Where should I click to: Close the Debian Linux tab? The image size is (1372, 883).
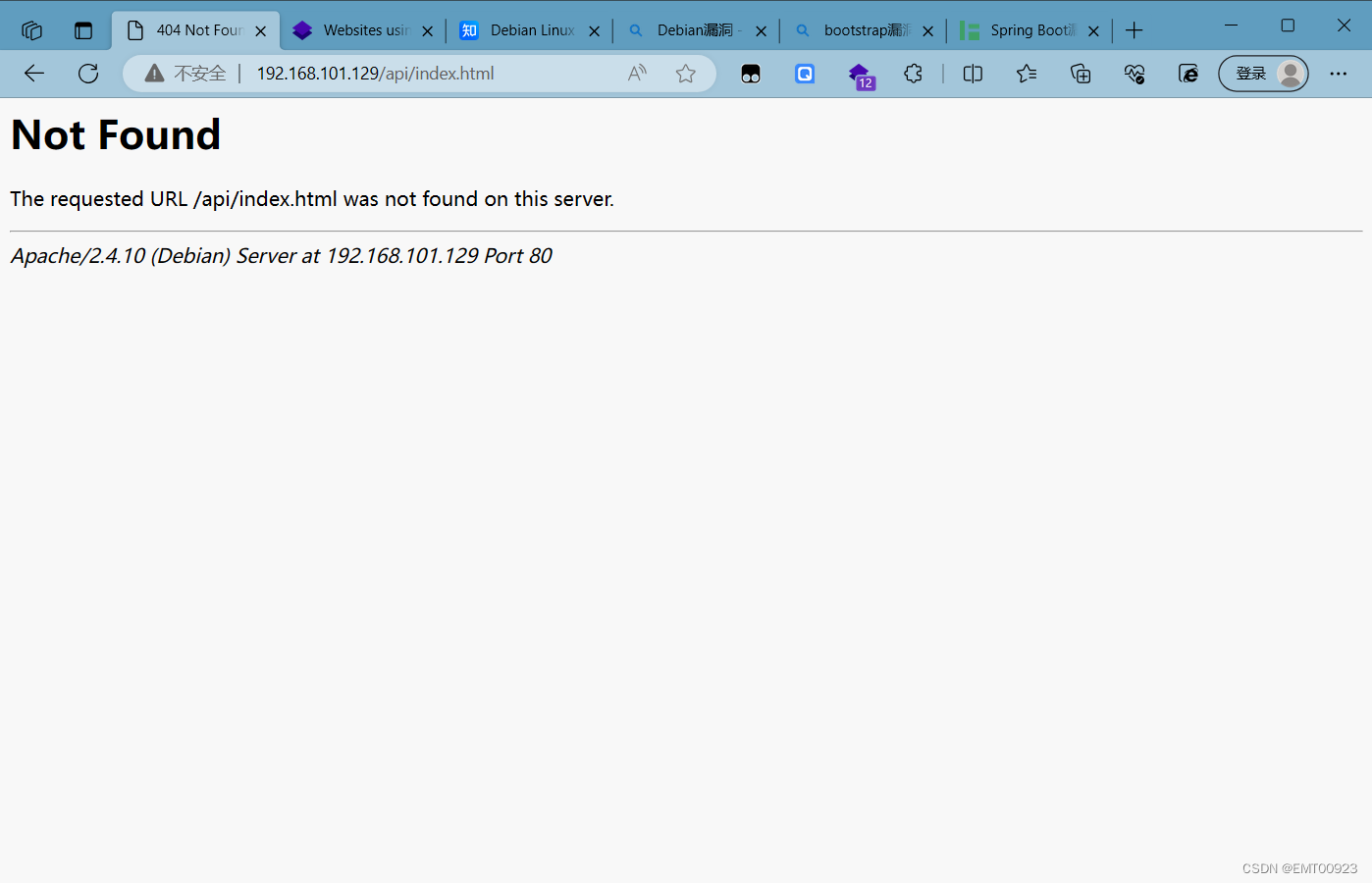click(595, 31)
